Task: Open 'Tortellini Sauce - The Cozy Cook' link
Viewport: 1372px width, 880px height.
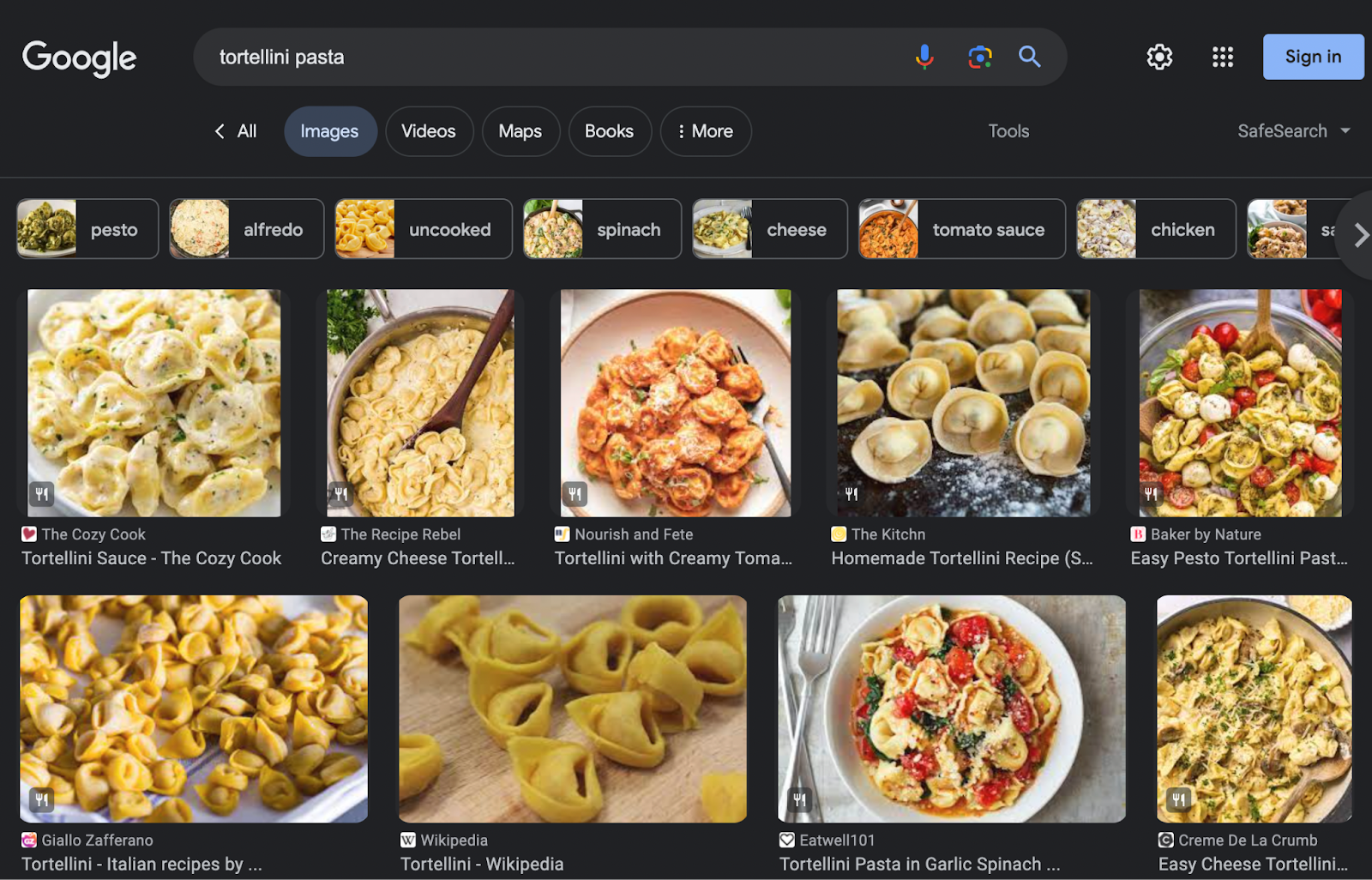Action: (x=152, y=558)
